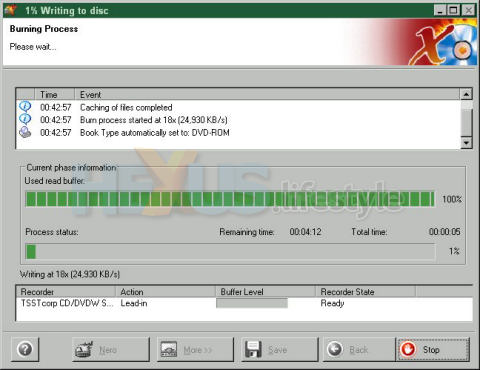Click the 100% read buffer value
480x370 pixels.
[x=452, y=199]
